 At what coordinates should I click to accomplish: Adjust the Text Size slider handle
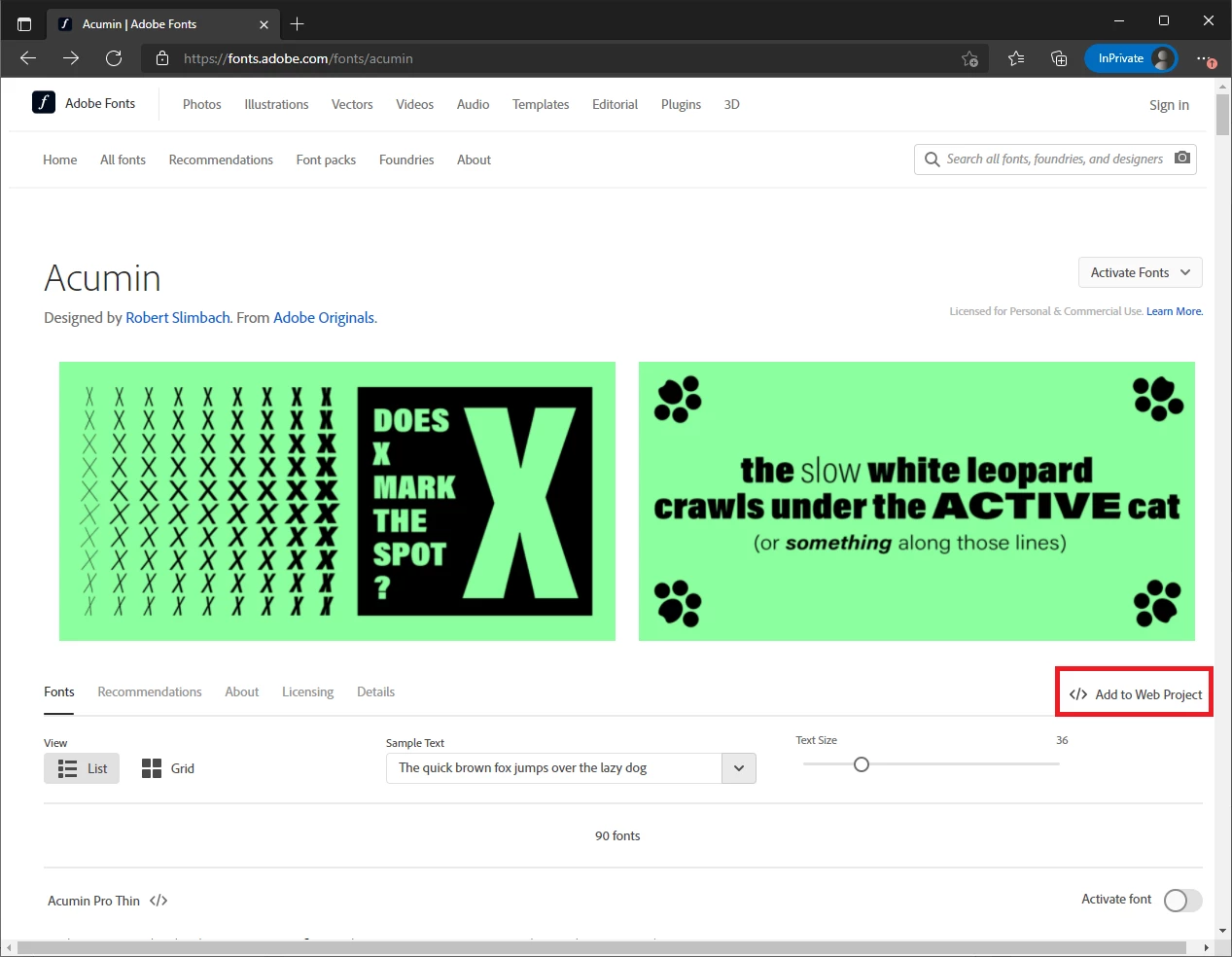tap(862, 764)
